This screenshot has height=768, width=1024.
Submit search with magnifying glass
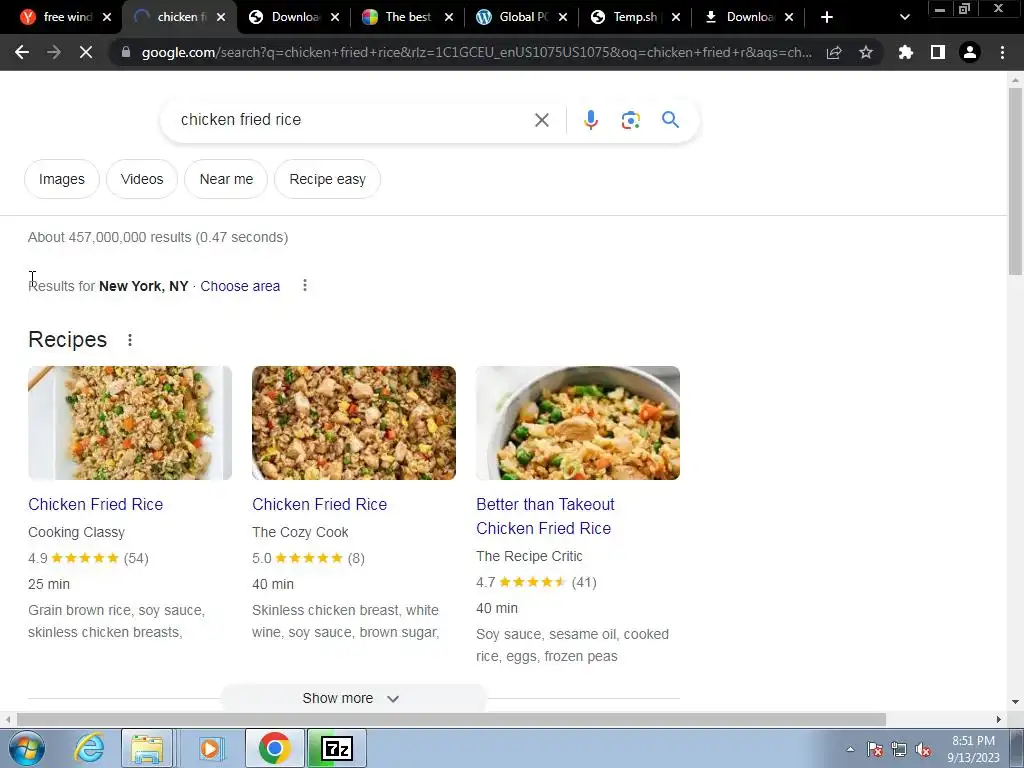[670, 120]
